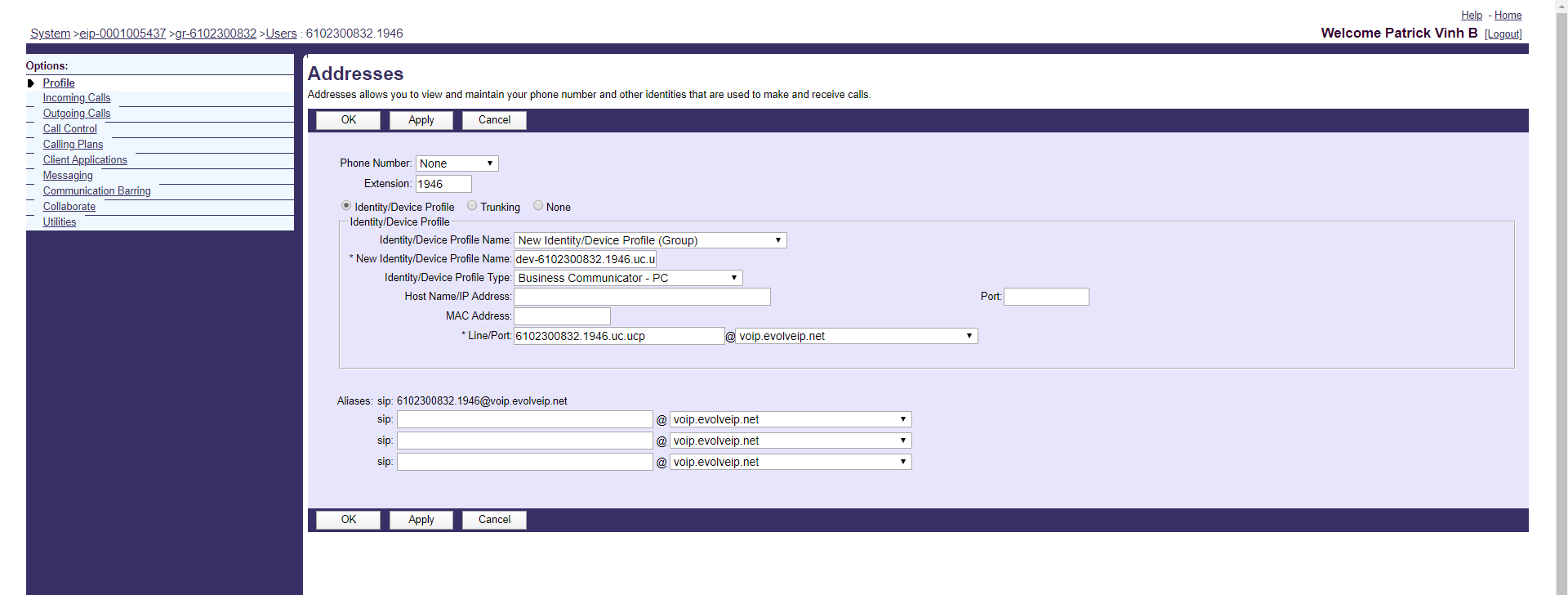Click the Logout link
Screen dimensions: 1568x595
(1503, 34)
